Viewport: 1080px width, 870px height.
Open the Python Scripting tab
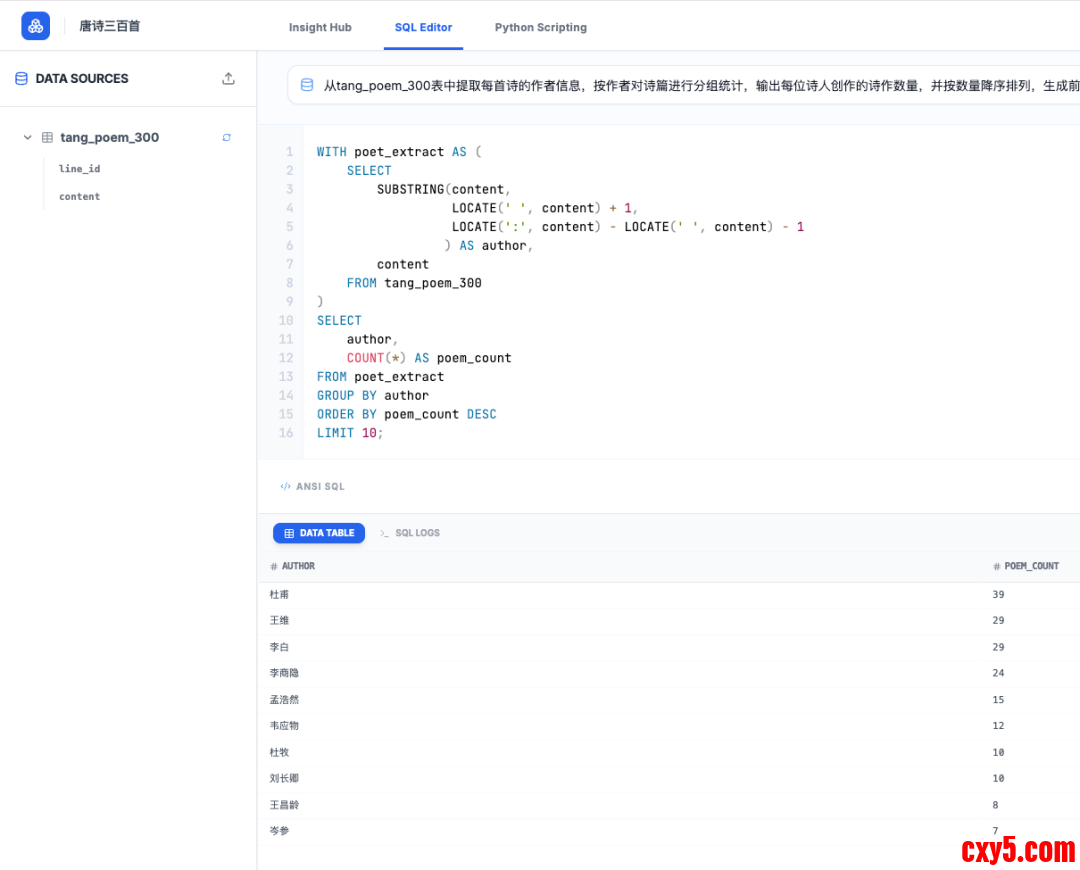(x=540, y=27)
